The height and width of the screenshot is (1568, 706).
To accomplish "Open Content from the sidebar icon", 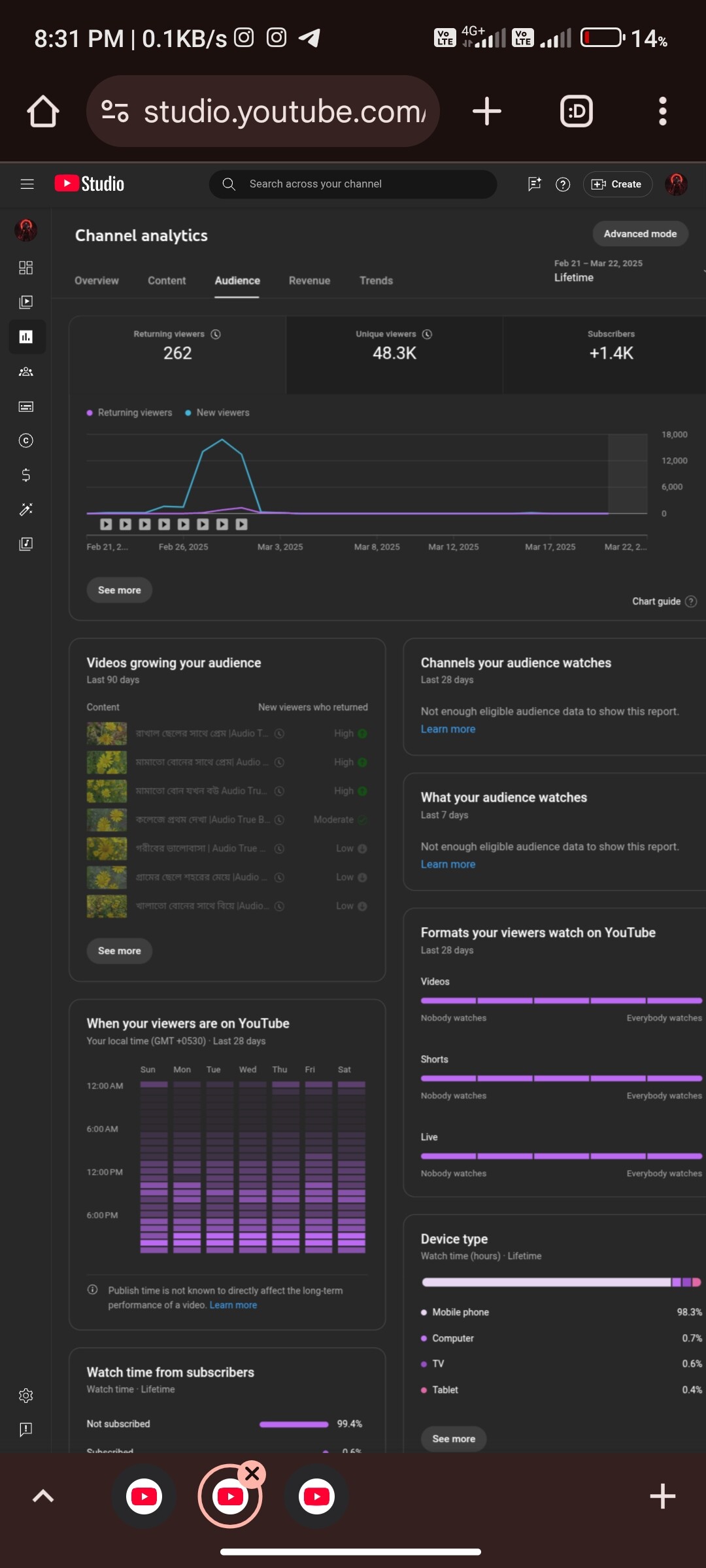I will tap(26, 302).
